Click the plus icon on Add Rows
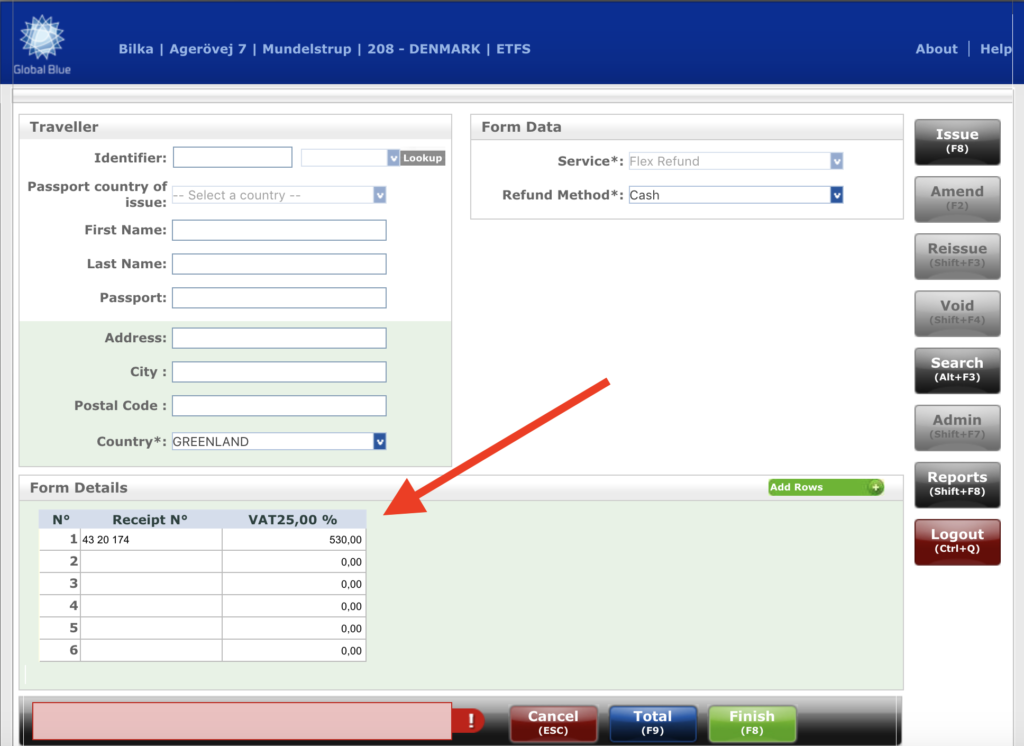Screen dimensions: 1024x746 (x=875, y=487)
